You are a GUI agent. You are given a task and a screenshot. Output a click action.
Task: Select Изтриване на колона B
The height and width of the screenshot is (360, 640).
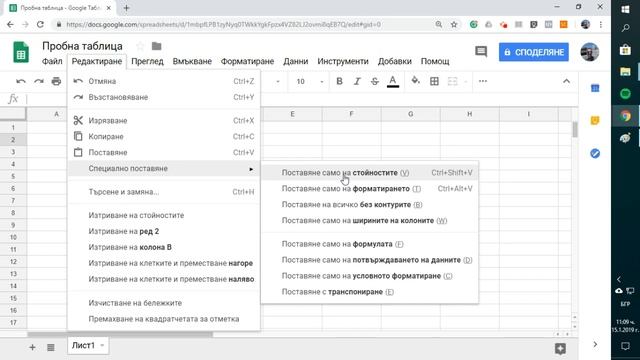click(164, 247)
